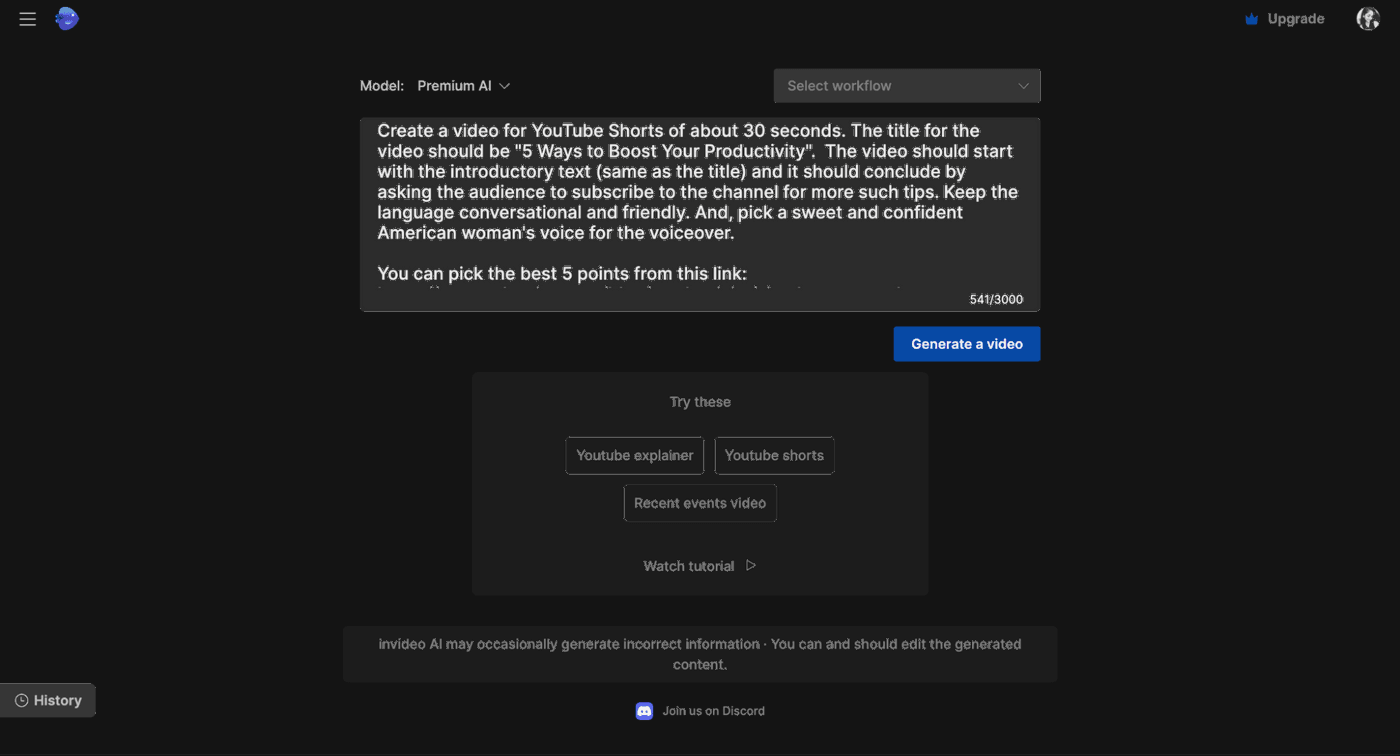Open the hamburger menu
The height and width of the screenshot is (756, 1400).
28,19
